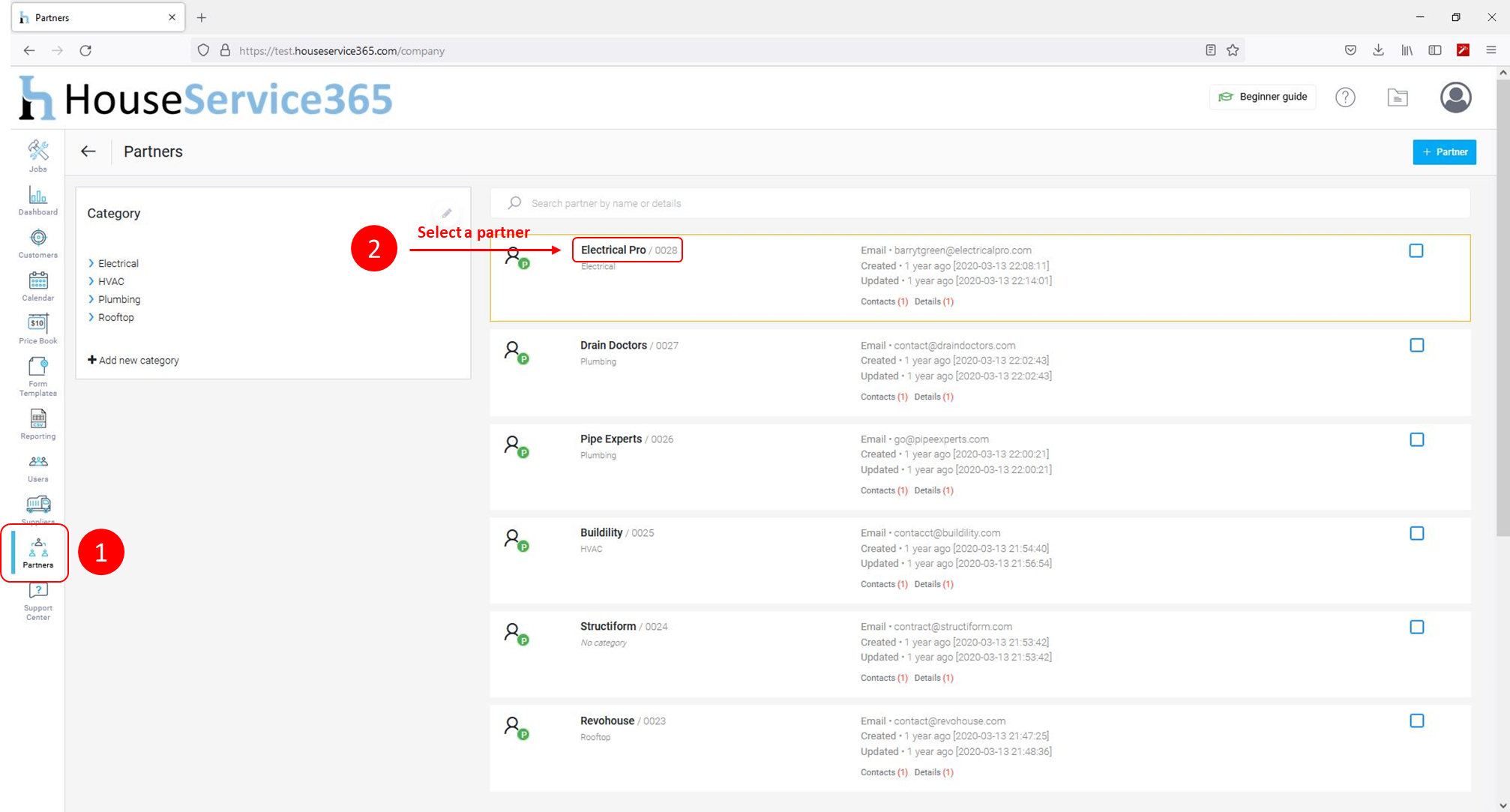This screenshot has width=1510, height=812.
Task: Open the browser hamburger menu
Action: tap(1491, 50)
